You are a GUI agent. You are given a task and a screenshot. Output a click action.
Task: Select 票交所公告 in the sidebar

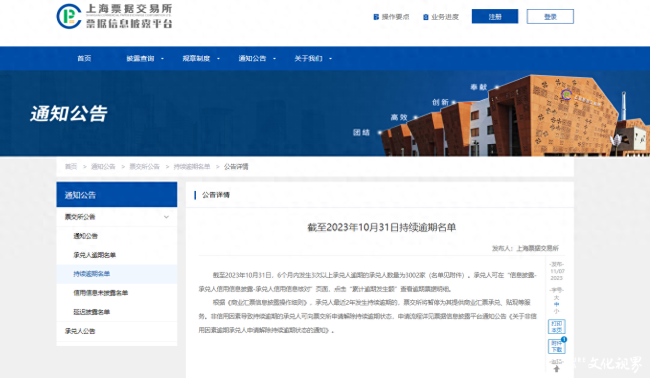tap(116, 217)
